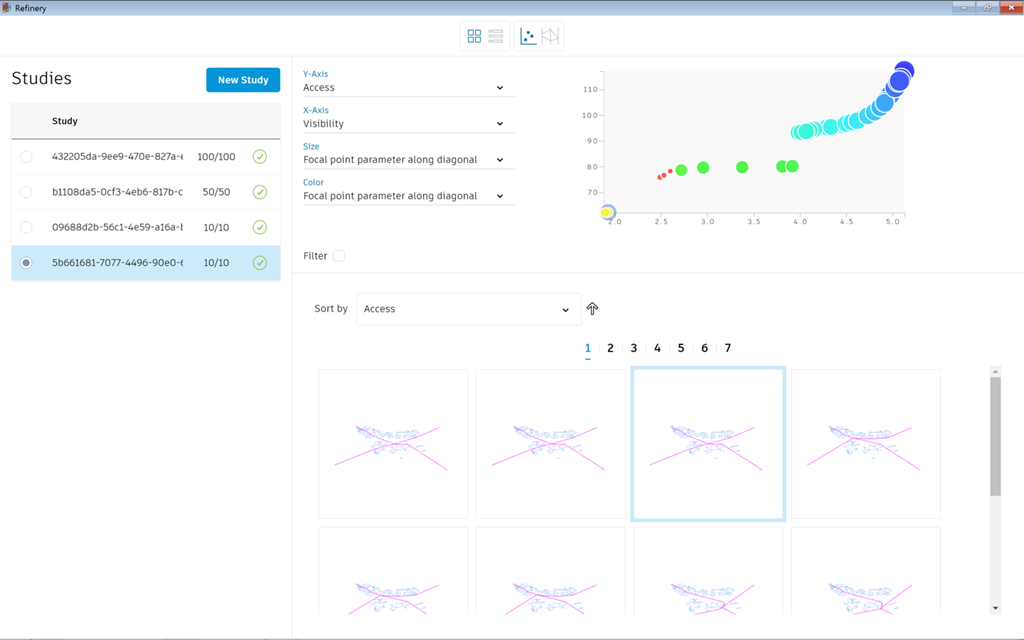Switch to grid thumbnail view

[474, 36]
